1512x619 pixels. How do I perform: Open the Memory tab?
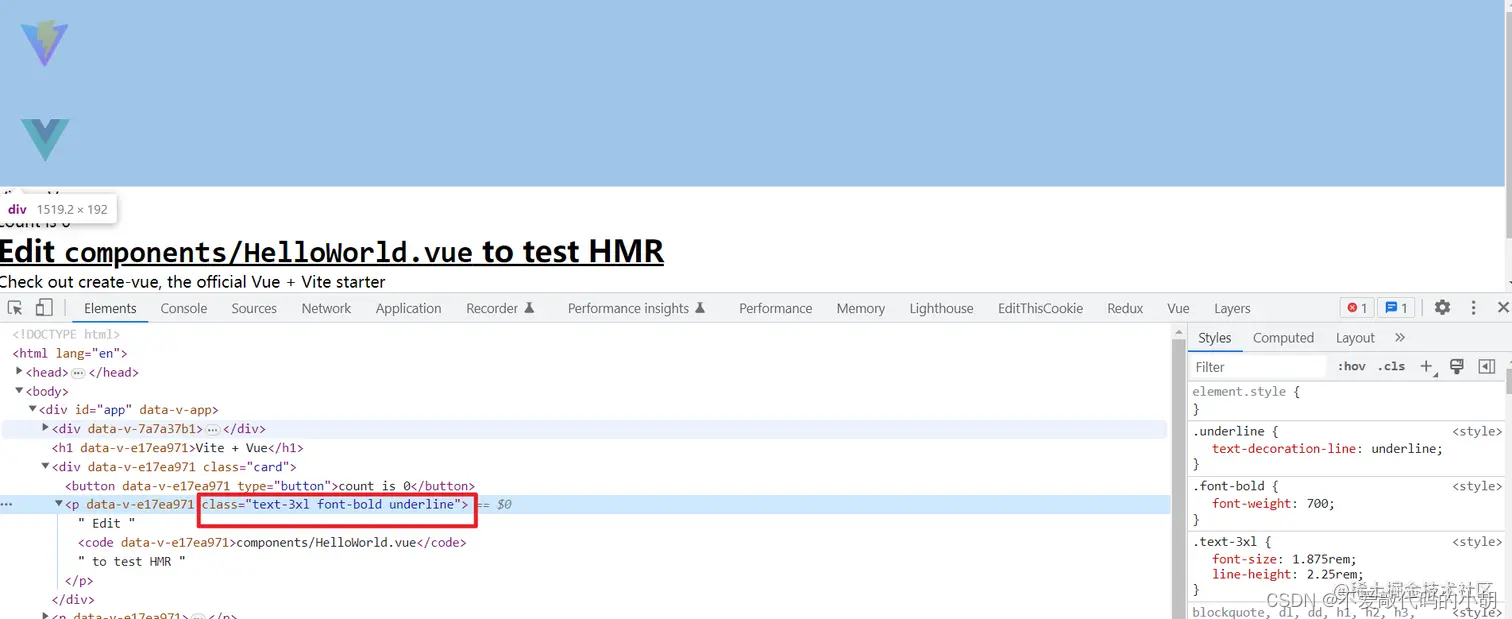pyautogui.click(x=860, y=308)
